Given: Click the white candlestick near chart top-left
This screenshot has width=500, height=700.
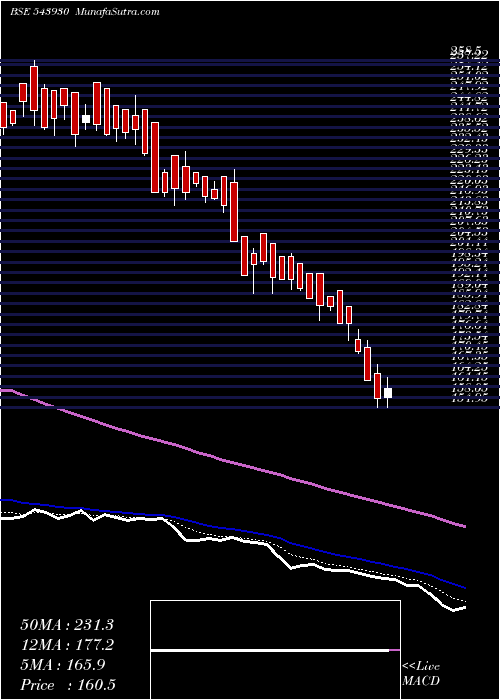Looking at the screenshot, I should point(86,118).
